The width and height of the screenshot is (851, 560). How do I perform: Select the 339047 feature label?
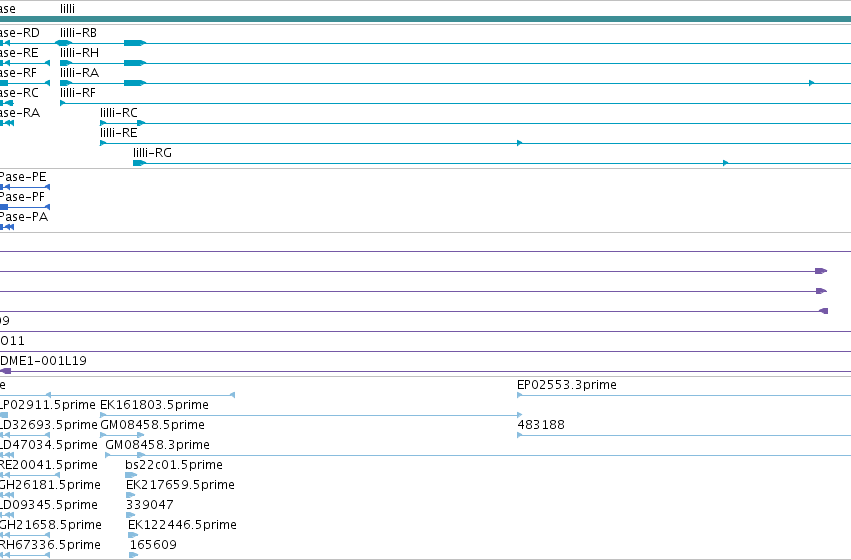point(150,505)
